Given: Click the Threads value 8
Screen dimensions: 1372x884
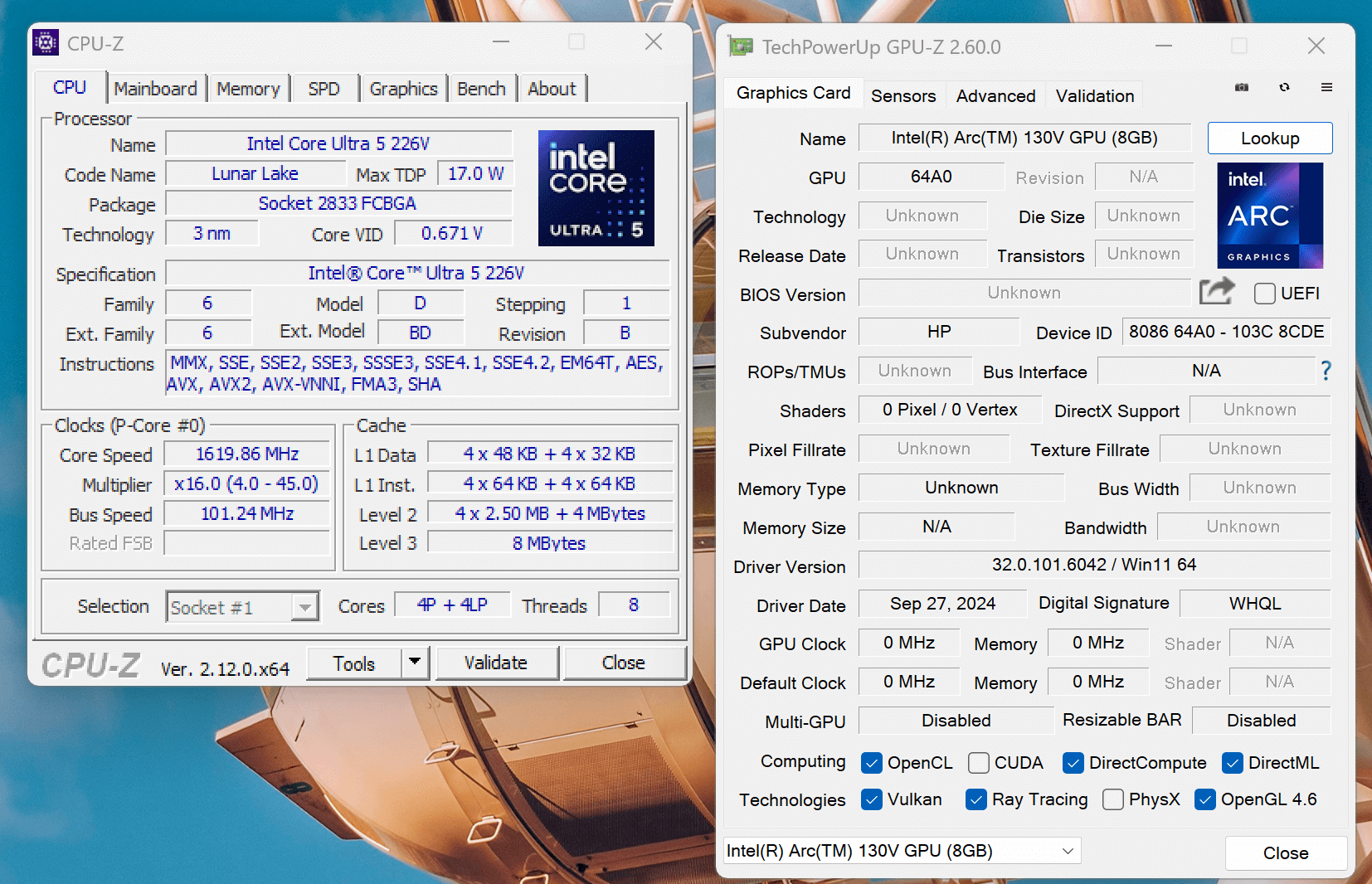Looking at the screenshot, I should 634,605.
